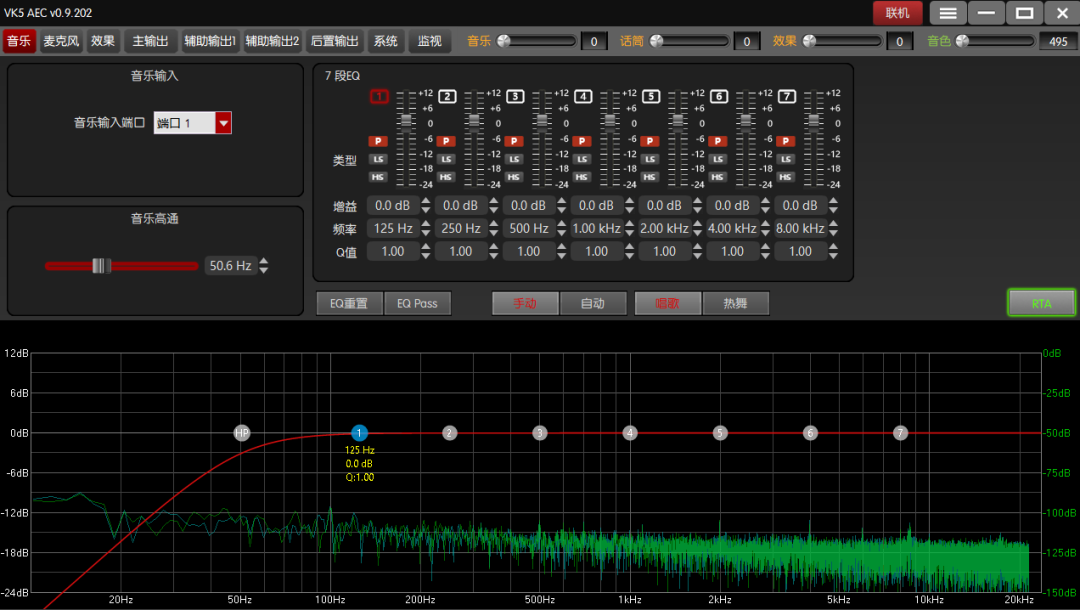This screenshot has width=1080, height=610.
Task: Set band 7 type to P (peak)
Action: [785, 141]
